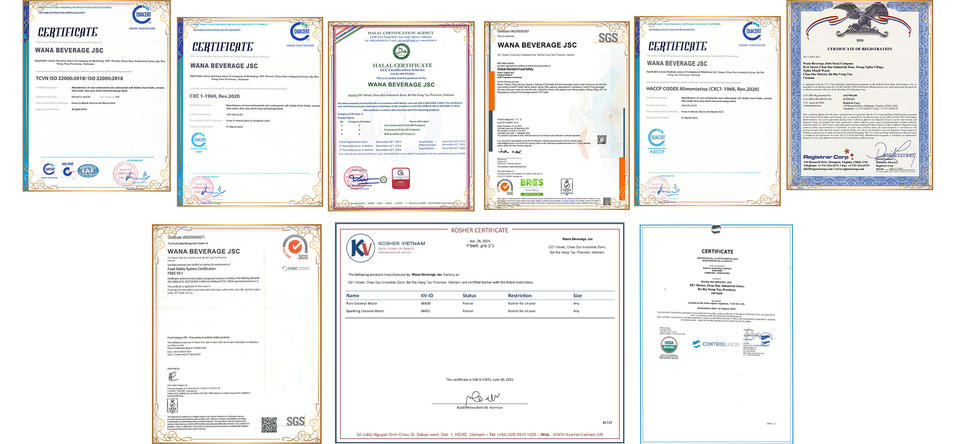The width and height of the screenshot is (960, 444).
Task: Click the KV Kosher Vietnam logo
Action: coord(361,247)
